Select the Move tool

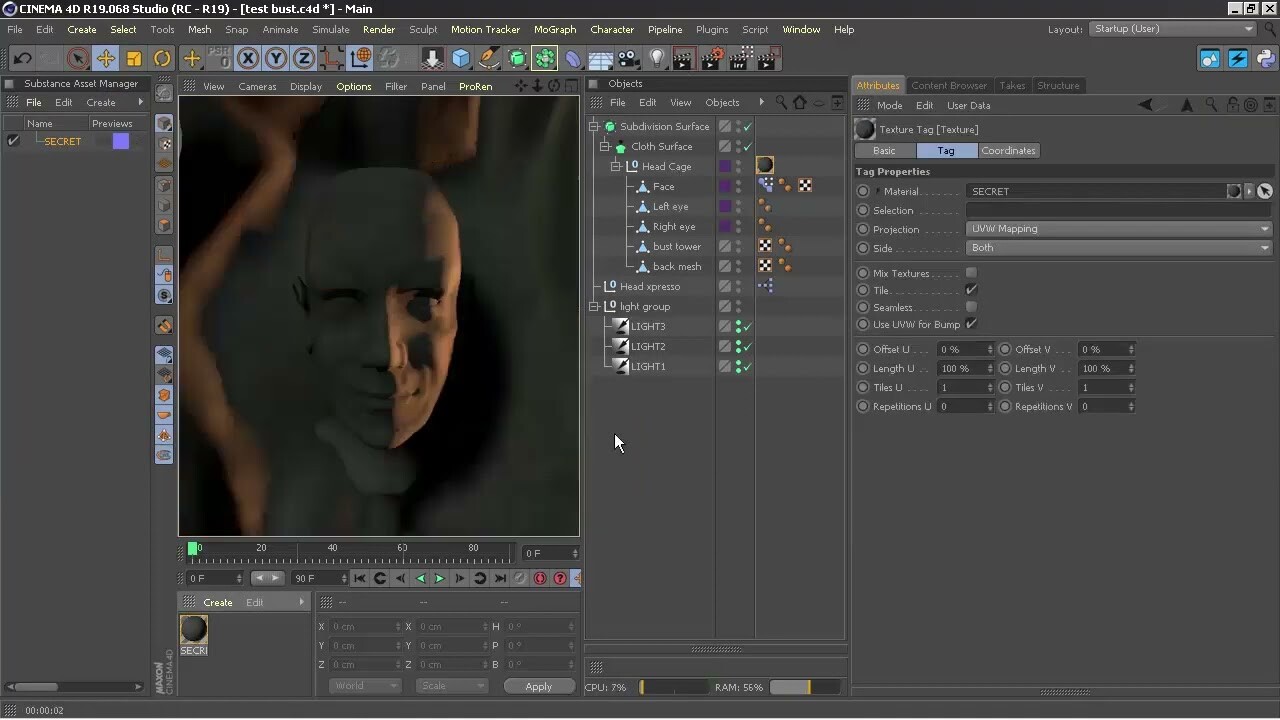pyautogui.click(x=105, y=59)
